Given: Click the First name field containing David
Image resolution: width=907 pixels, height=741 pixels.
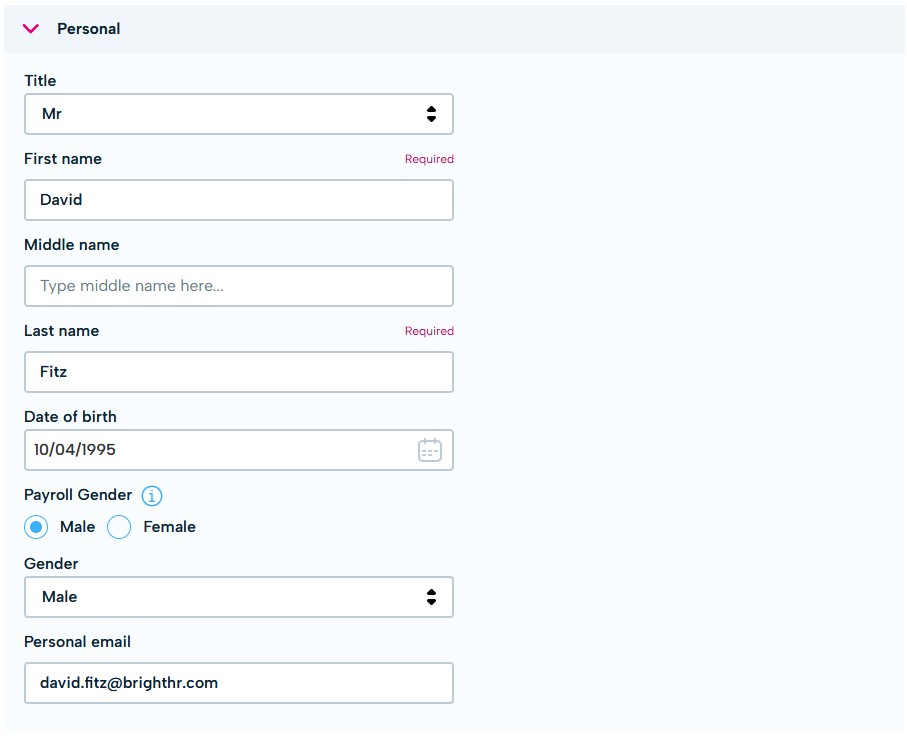Looking at the screenshot, I should (238, 200).
